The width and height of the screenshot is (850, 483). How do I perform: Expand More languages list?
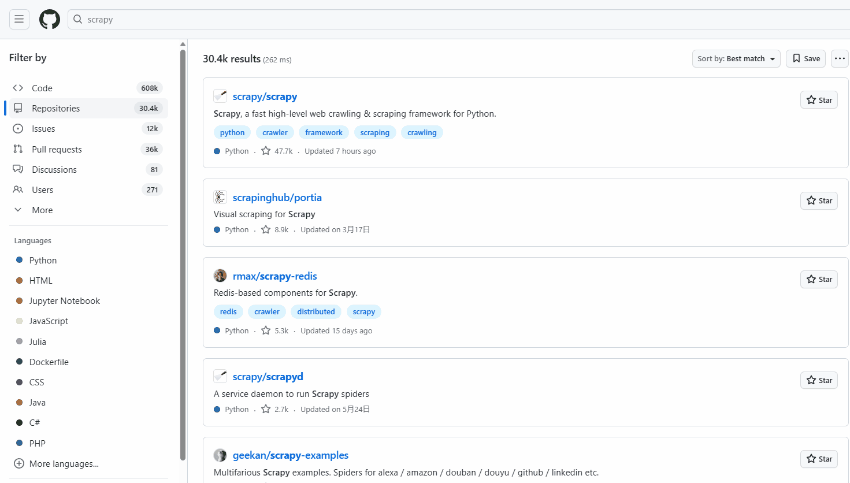(x=63, y=464)
